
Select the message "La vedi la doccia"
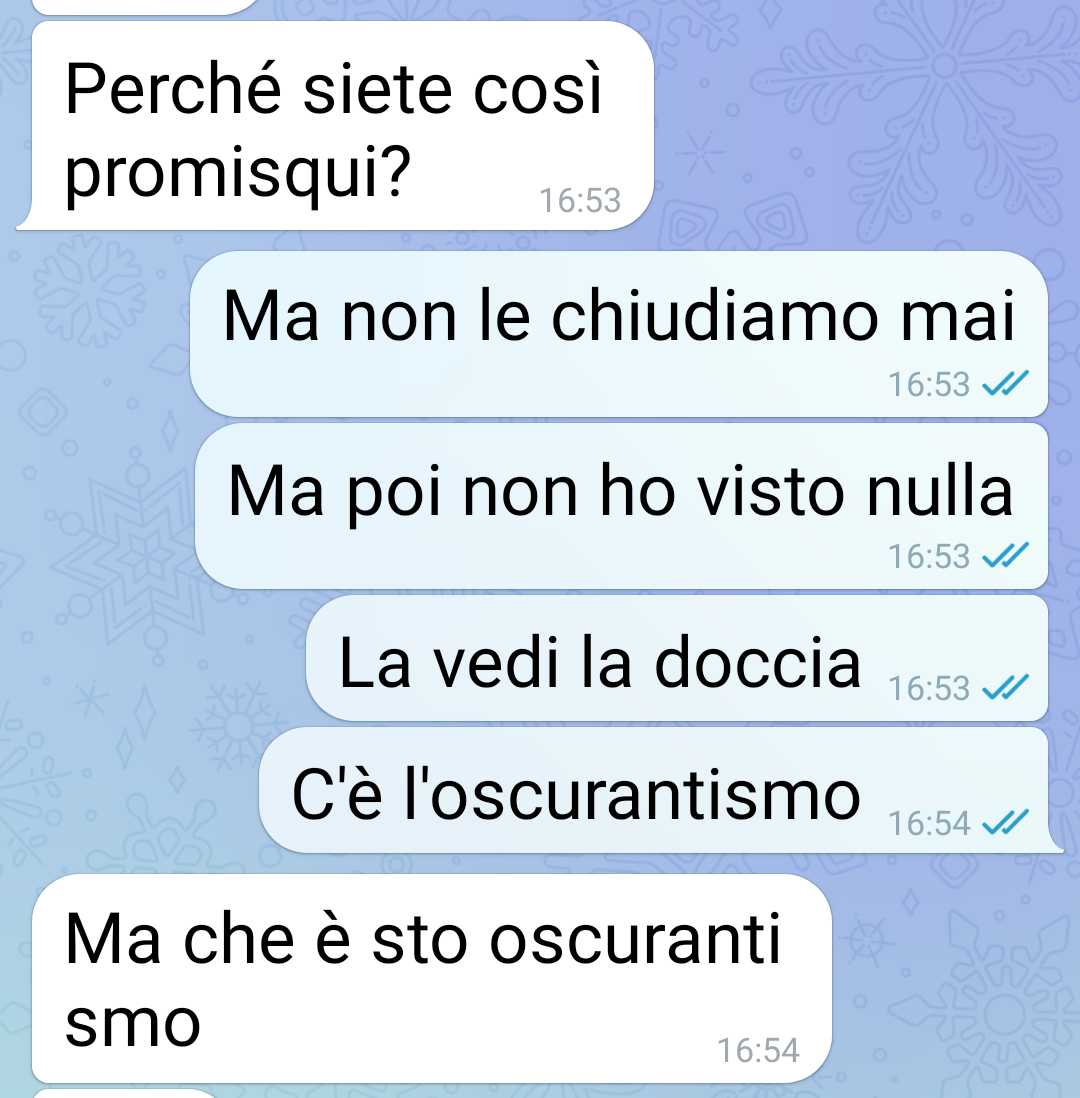677,658
